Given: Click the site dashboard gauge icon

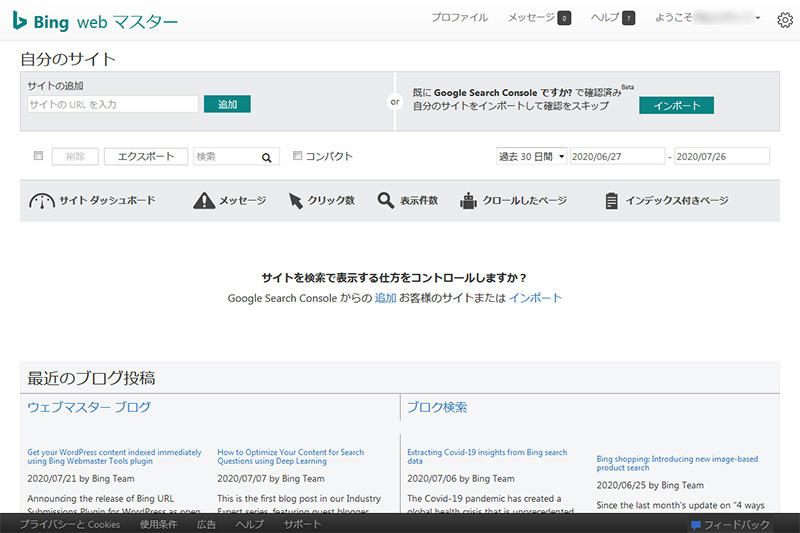Looking at the screenshot, I should [42, 201].
